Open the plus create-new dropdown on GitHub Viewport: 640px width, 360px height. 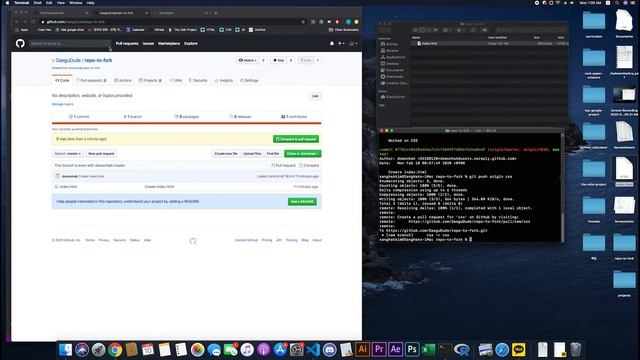[x=341, y=43]
